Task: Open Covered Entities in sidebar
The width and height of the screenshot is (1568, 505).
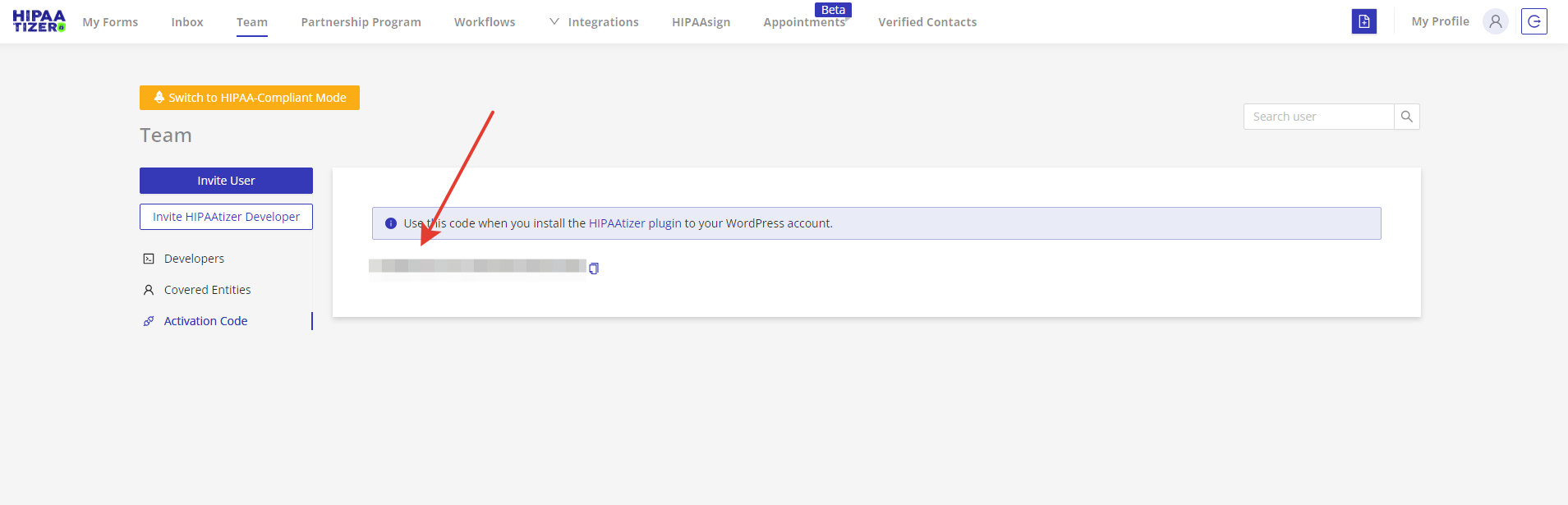Action: tap(207, 290)
